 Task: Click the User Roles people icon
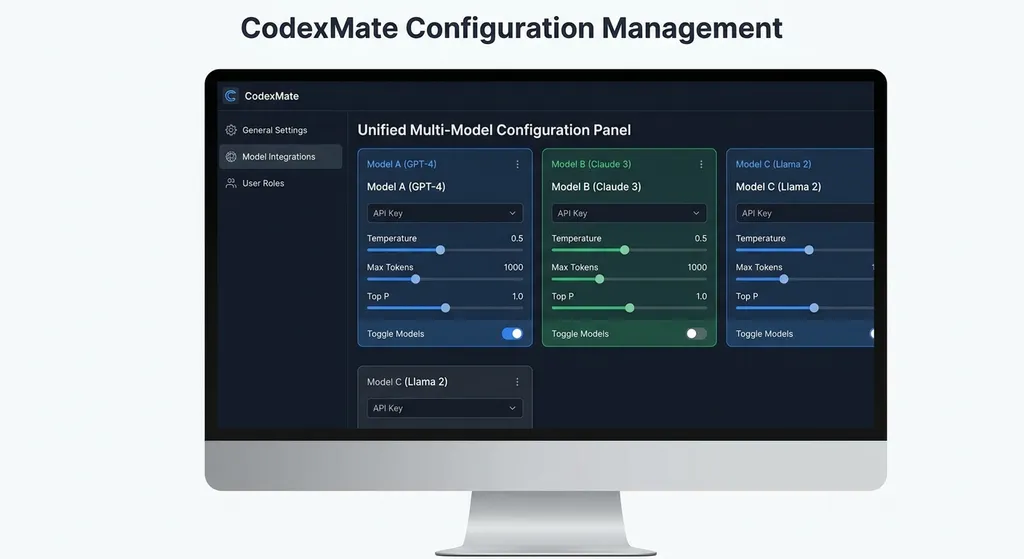(231, 184)
